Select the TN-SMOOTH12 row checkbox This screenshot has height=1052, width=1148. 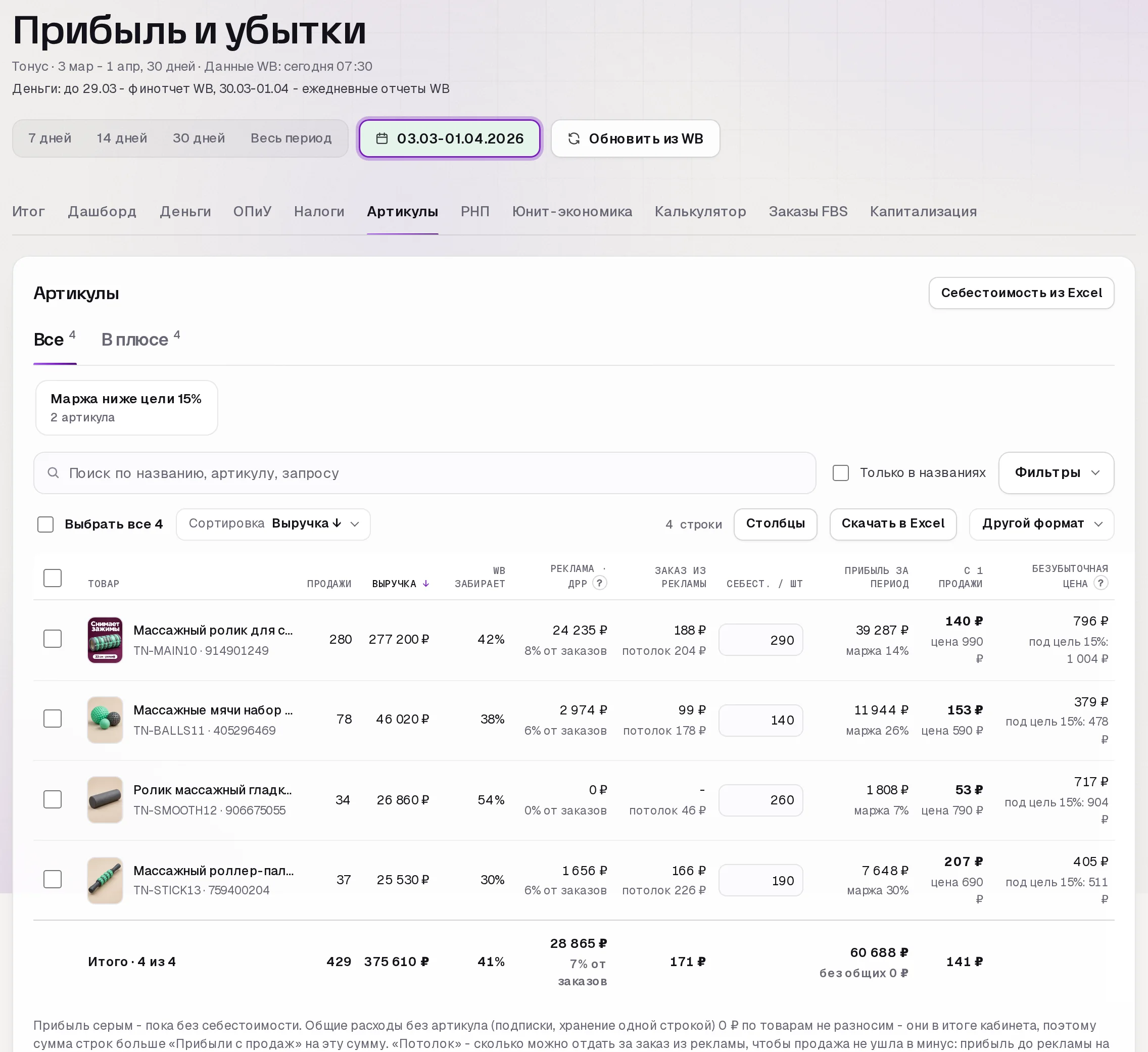[53, 799]
